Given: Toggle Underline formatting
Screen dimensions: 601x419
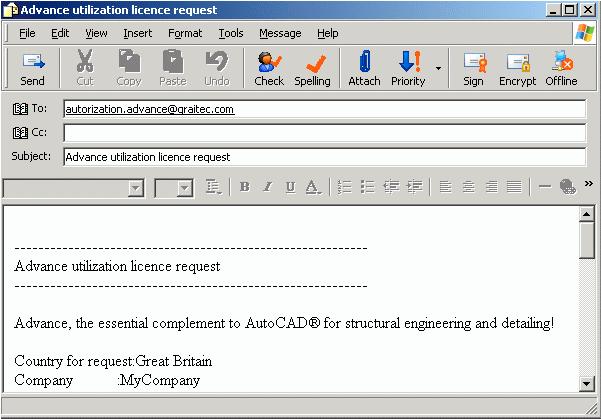Looking at the screenshot, I should click(291, 187).
